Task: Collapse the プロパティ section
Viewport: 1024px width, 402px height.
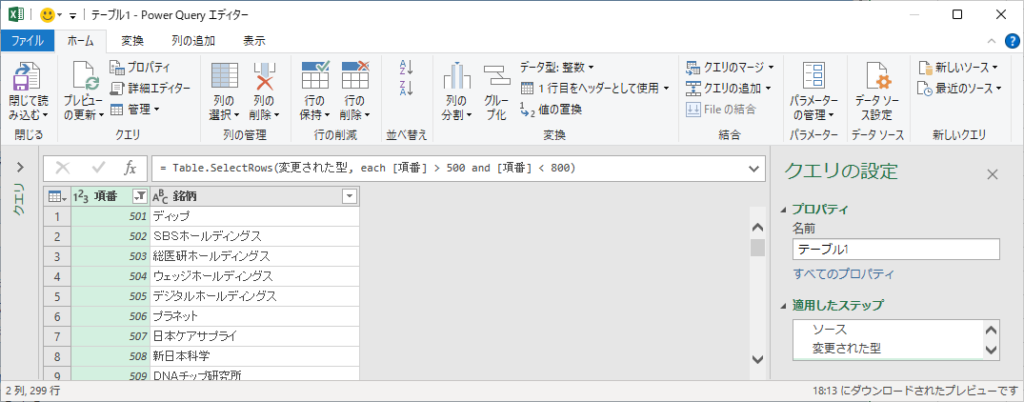Action: (x=784, y=210)
